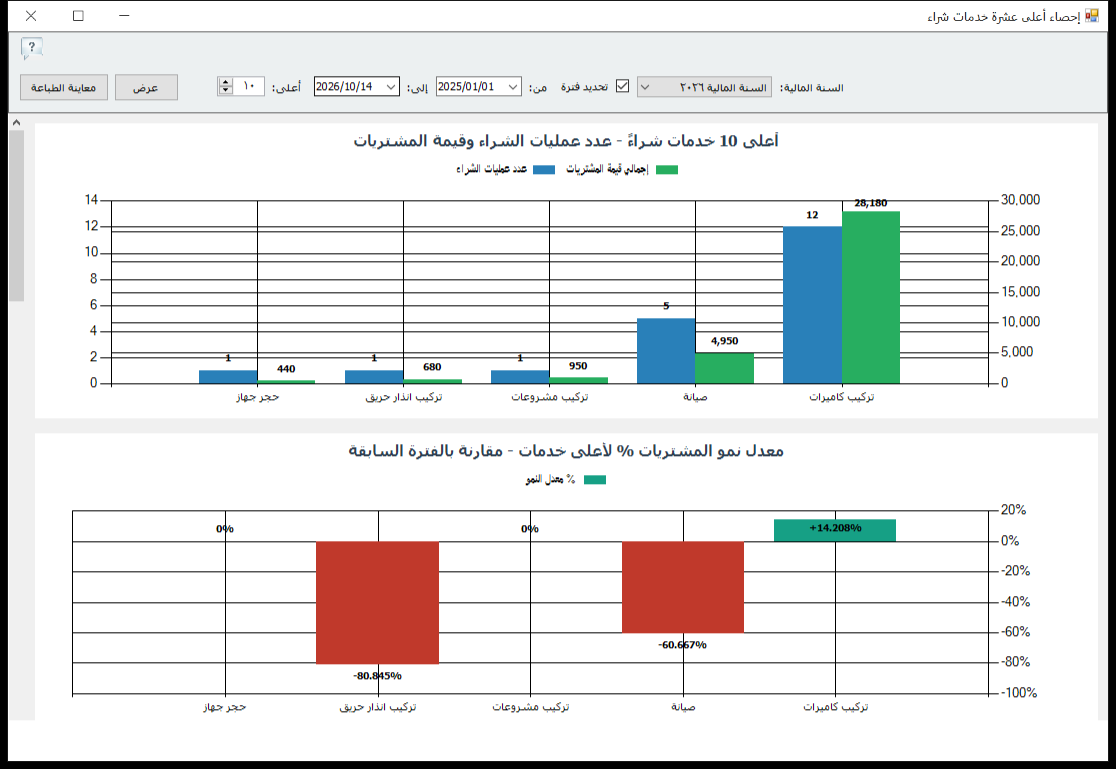
Task: Increase the أعلى value with up arrow
Action: point(226,83)
